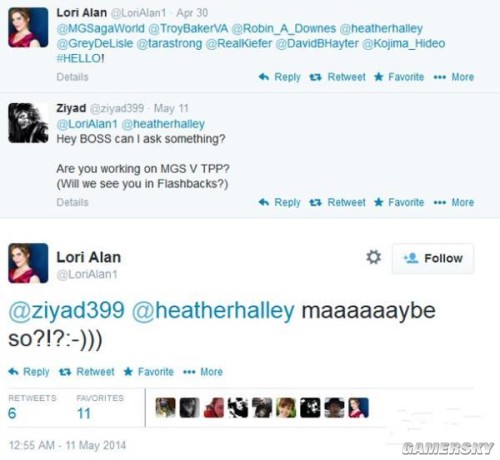This screenshot has height=460, width=500.
Task: Favorite the #HELLO tweet by Lori Alan
Action: pos(399,77)
